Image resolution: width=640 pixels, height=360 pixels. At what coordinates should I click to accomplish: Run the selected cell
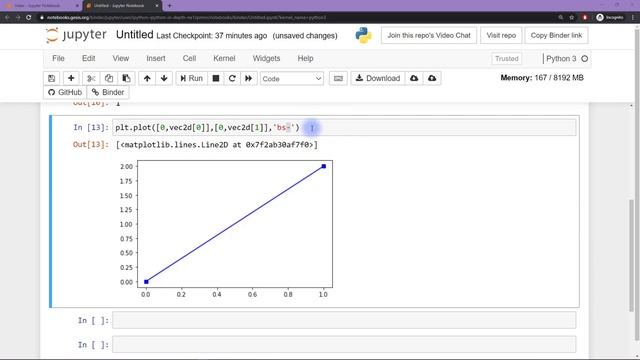[191, 78]
